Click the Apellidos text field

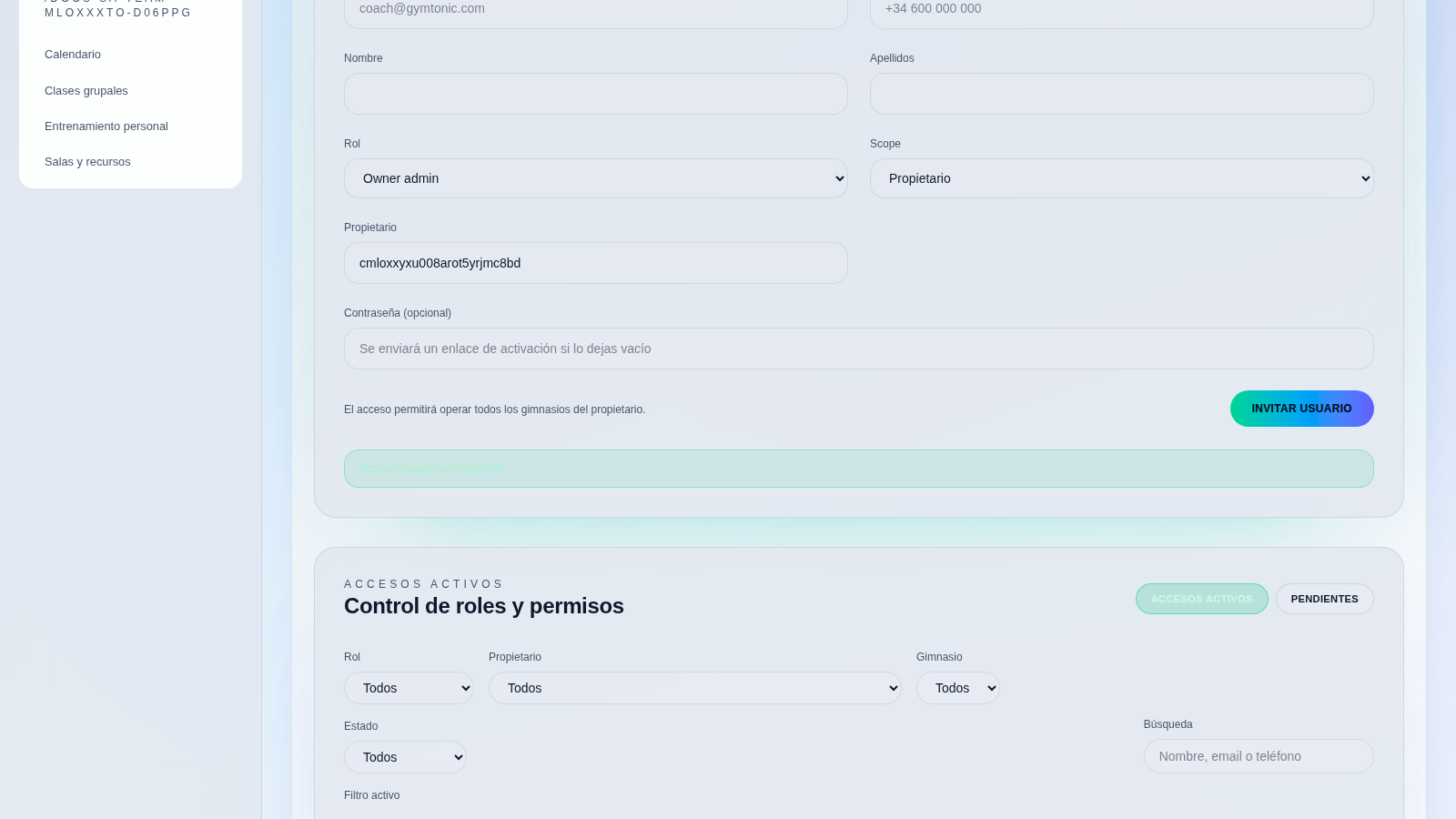pos(1121,94)
